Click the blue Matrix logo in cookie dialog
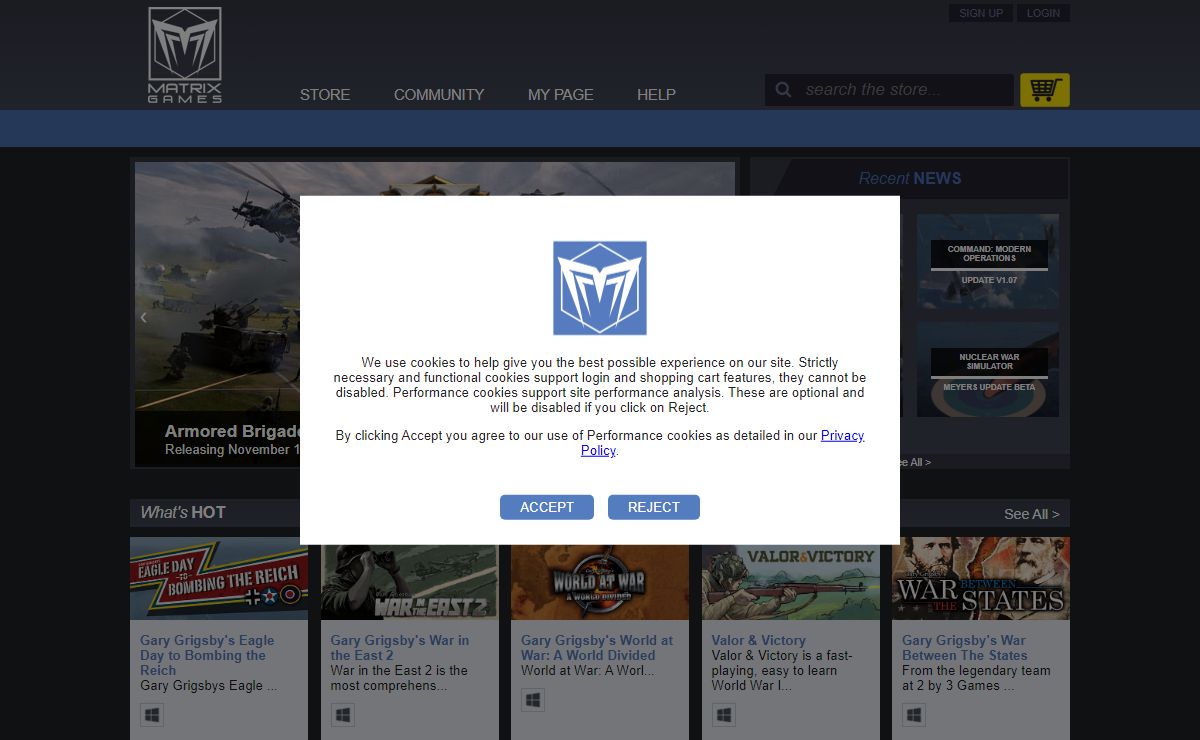 (x=600, y=288)
